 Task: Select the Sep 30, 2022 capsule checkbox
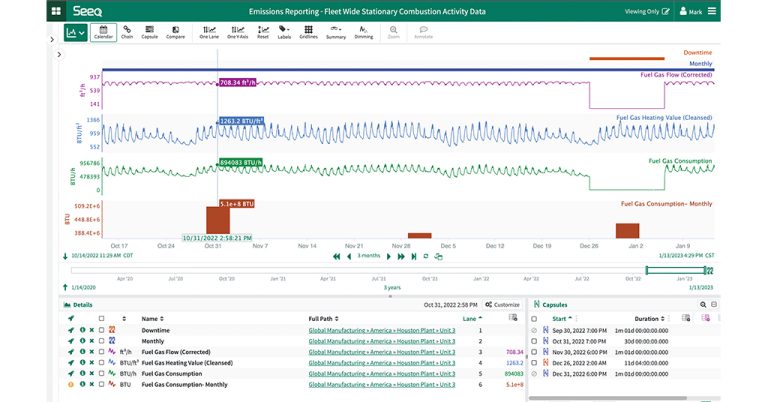pos(535,330)
